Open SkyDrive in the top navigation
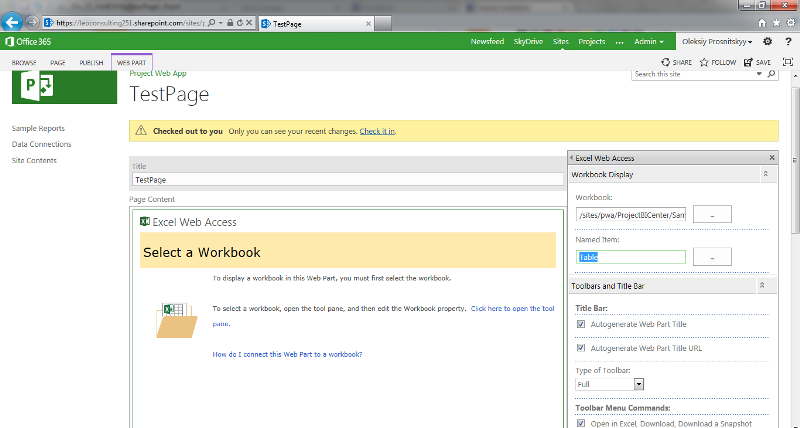The image size is (800, 428). (528, 42)
